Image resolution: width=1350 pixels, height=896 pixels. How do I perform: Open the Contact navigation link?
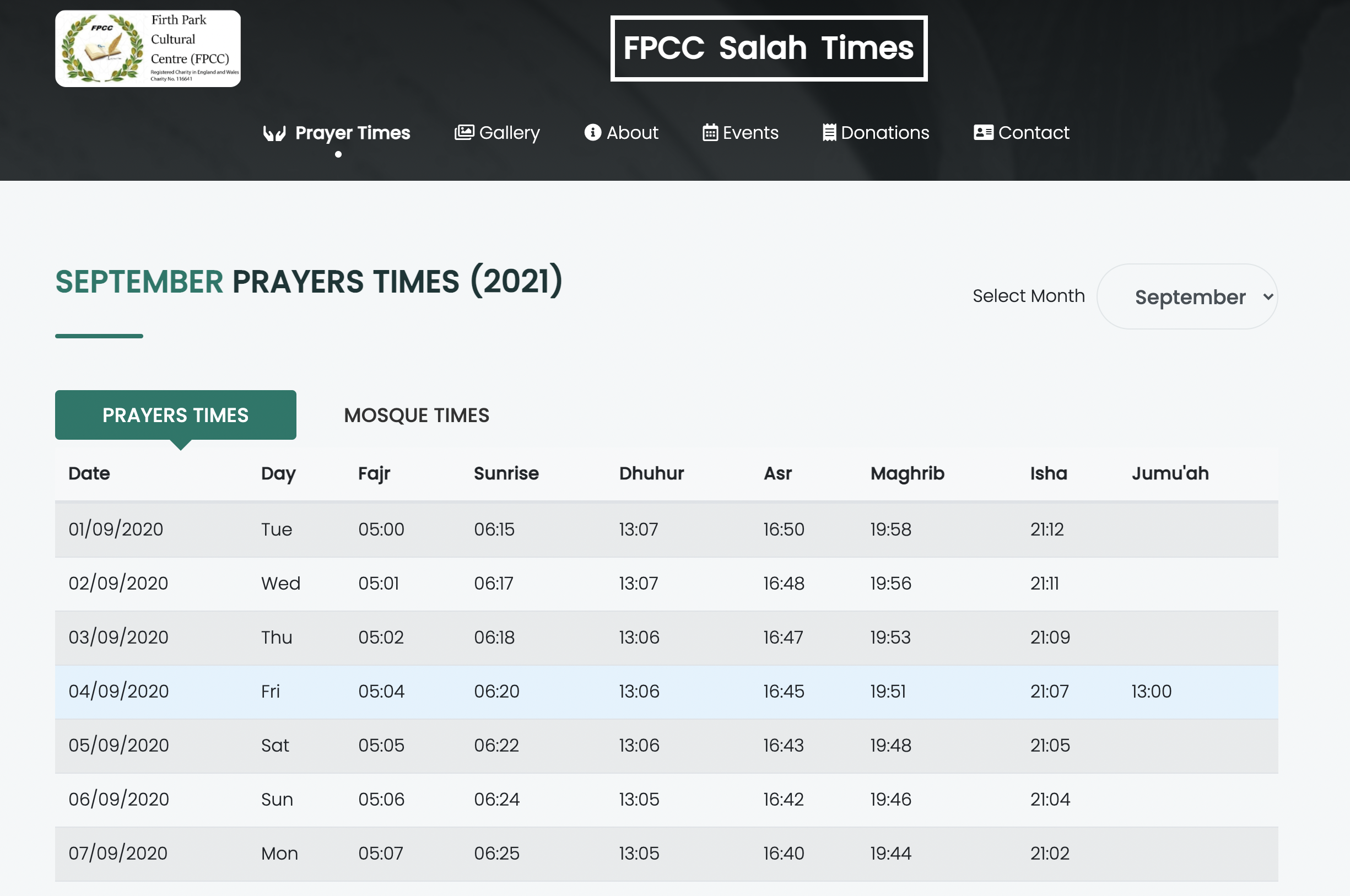(1034, 133)
